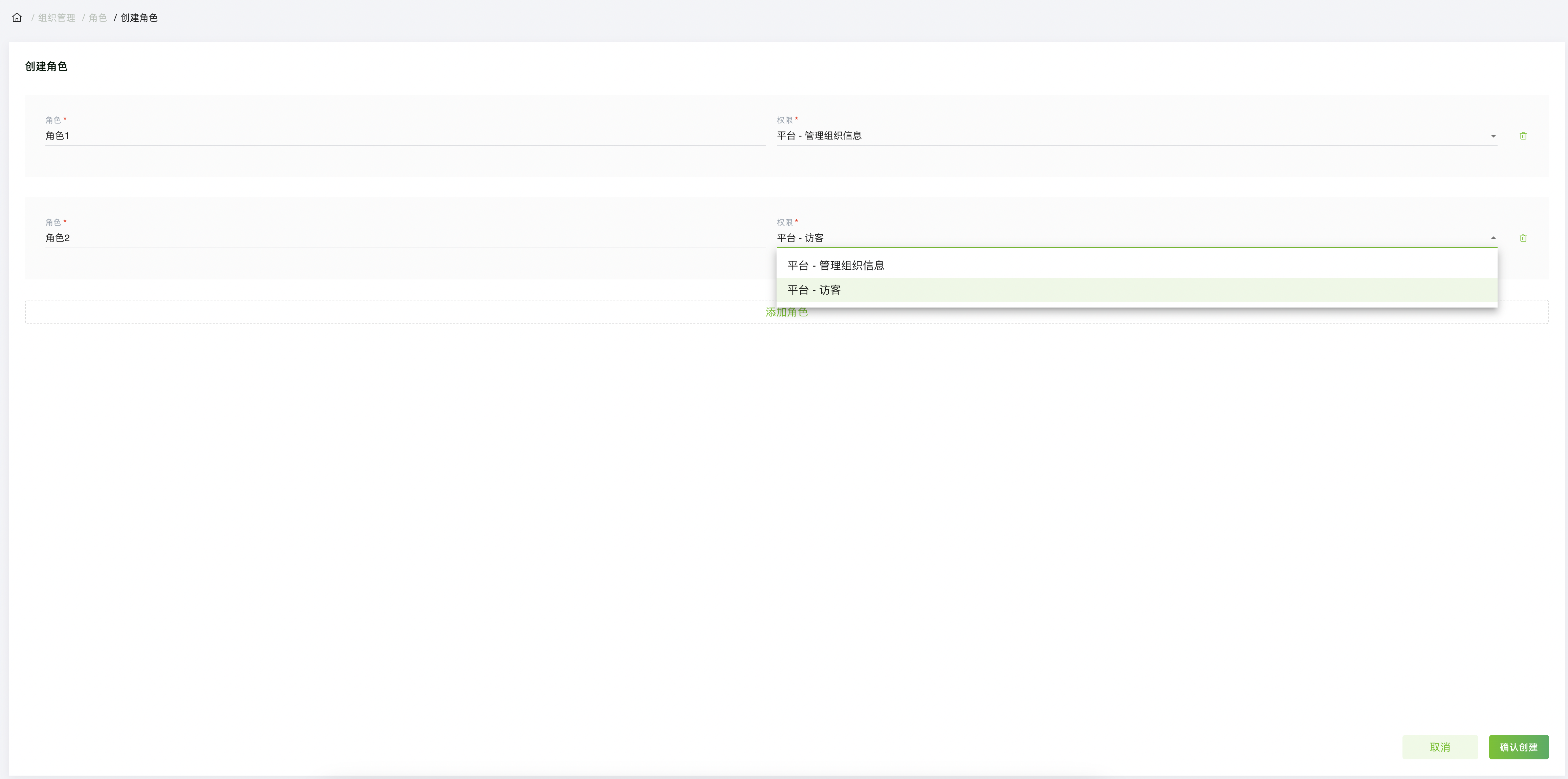This screenshot has width=1568, height=779.
Task: Delete the 角色2 row with trash icon
Action: click(1523, 238)
